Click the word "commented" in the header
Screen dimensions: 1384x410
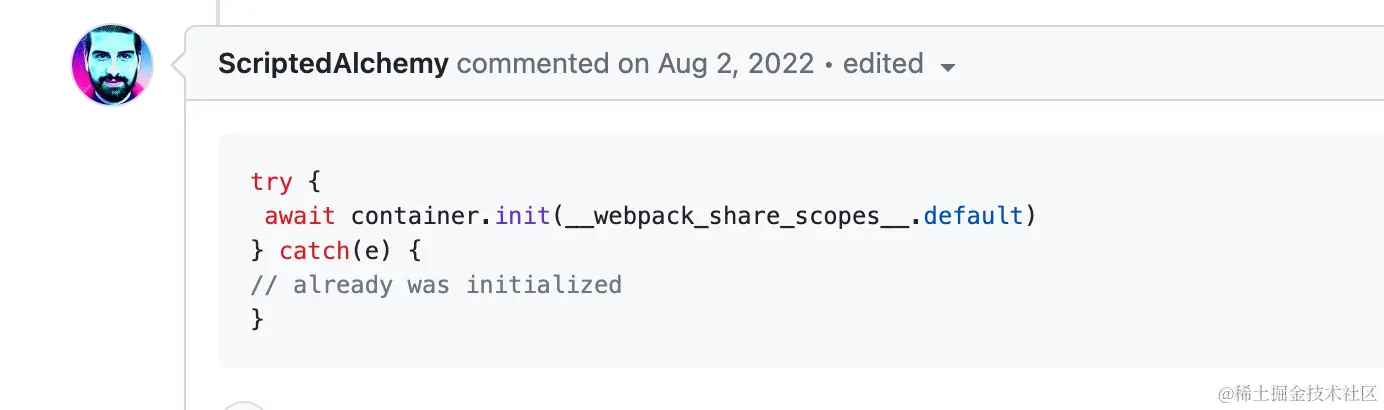tap(532, 64)
